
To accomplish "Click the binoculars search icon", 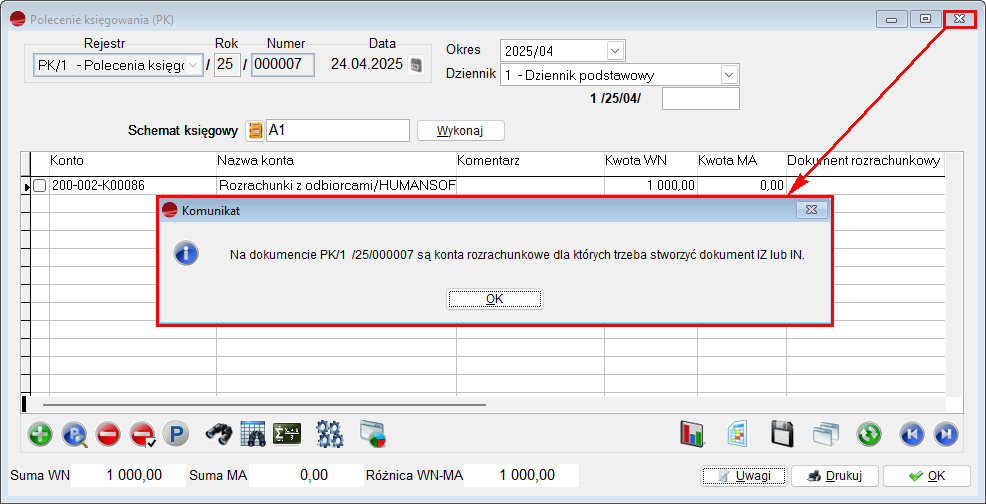I will (x=219, y=434).
